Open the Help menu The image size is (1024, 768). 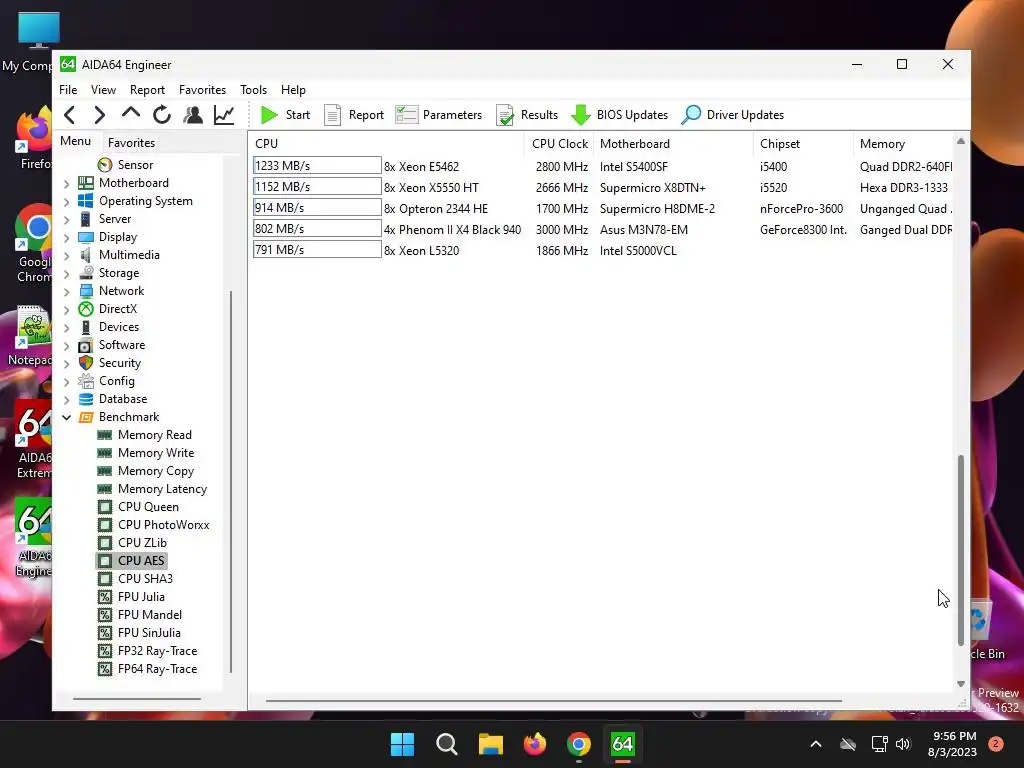coord(293,90)
